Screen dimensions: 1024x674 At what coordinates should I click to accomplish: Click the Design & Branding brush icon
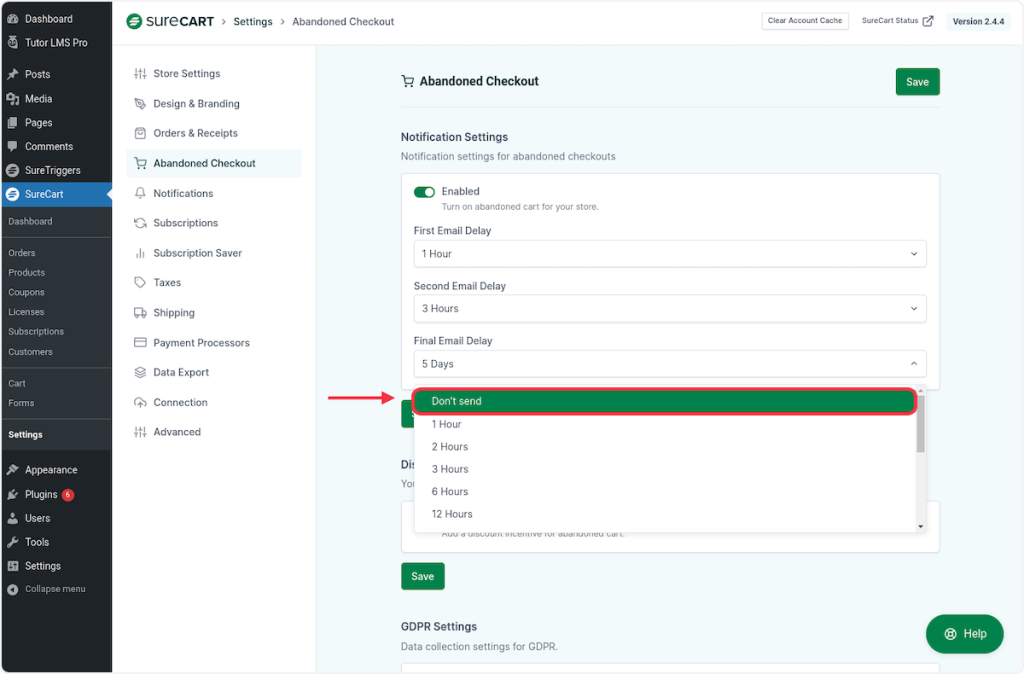pos(140,104)
